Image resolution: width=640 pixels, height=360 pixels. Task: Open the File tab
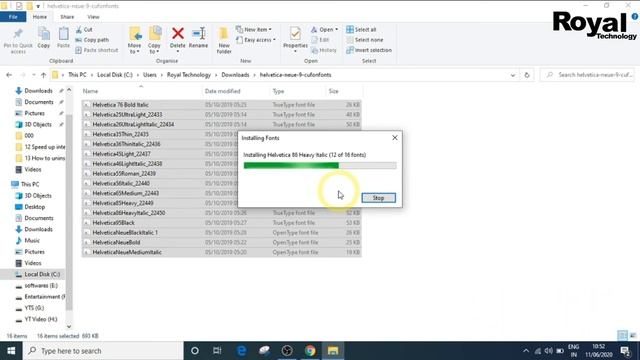click(13, 17)
